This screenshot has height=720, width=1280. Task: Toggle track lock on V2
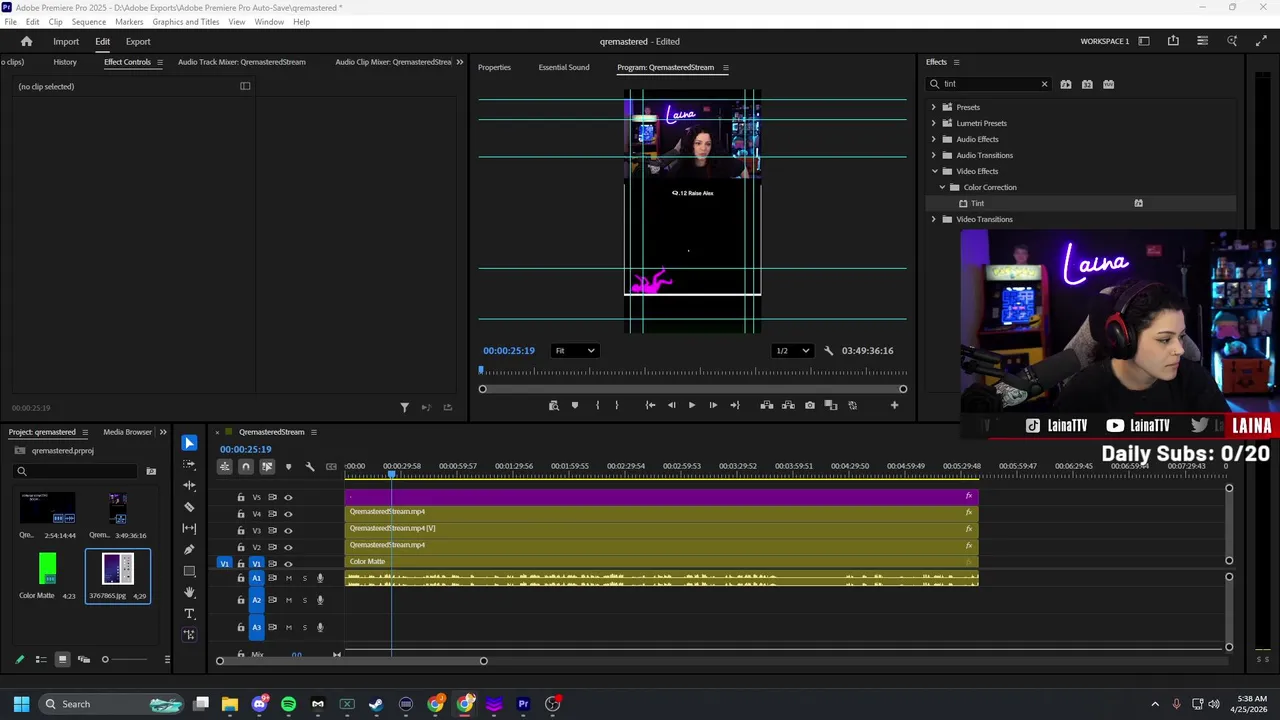pos(240,547)
